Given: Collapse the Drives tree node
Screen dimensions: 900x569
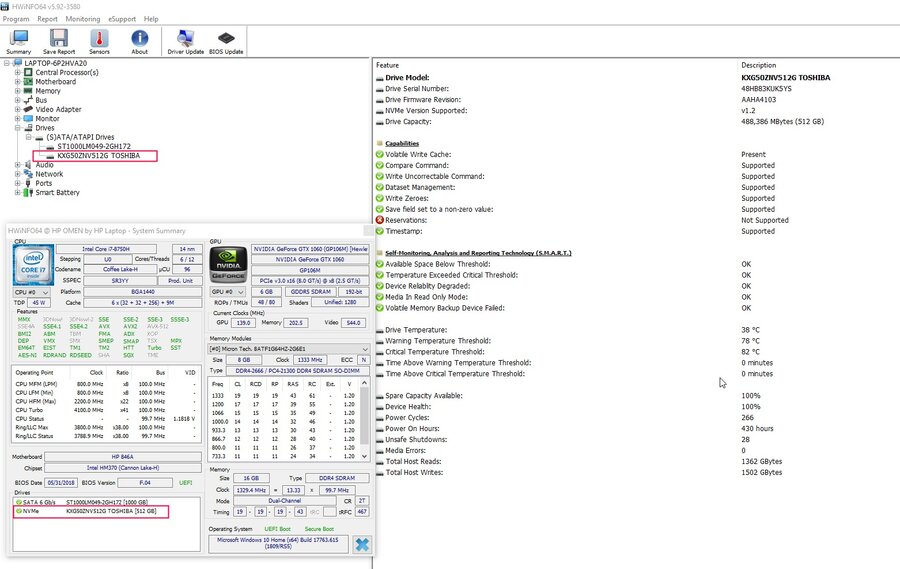Looking at the screenshot, I should pyautogui.click(x=17, y=128).
